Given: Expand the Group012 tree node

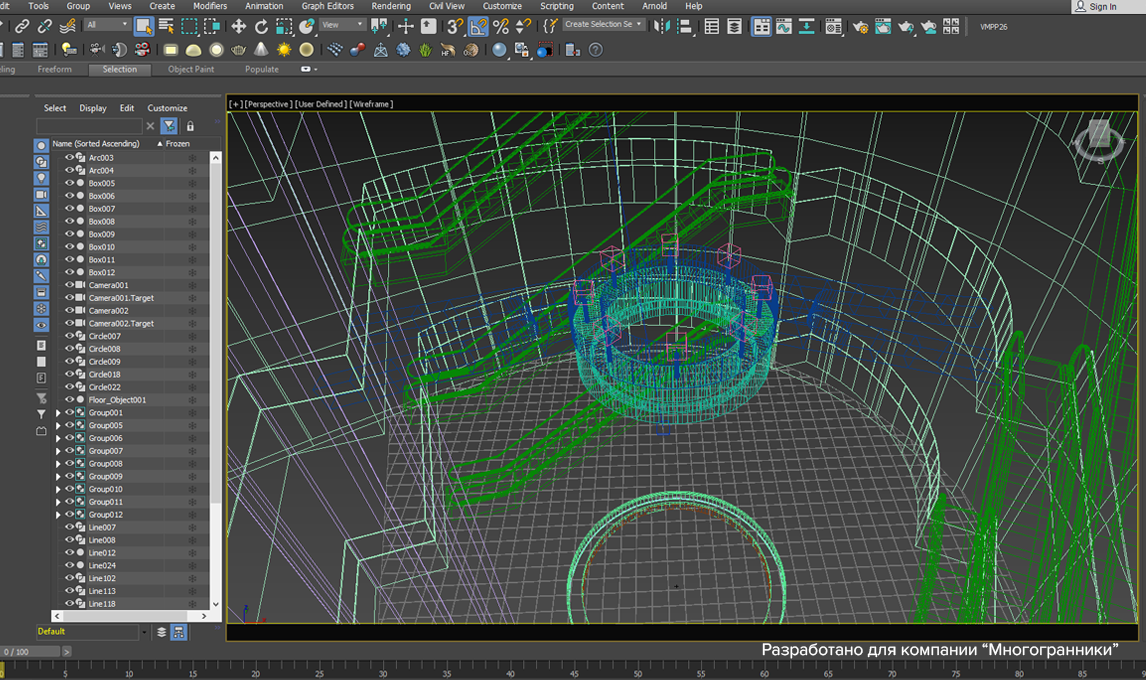Looking at the screenshot, I should click(x=58, y=515).
